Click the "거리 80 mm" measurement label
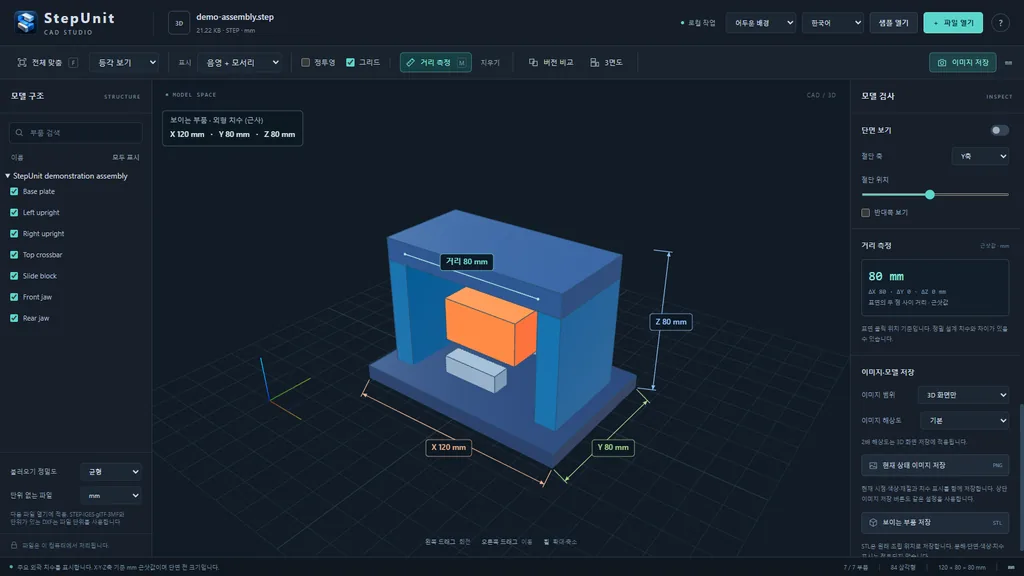This screenshot has width=1024, height=576. click(x=466, y=262)
